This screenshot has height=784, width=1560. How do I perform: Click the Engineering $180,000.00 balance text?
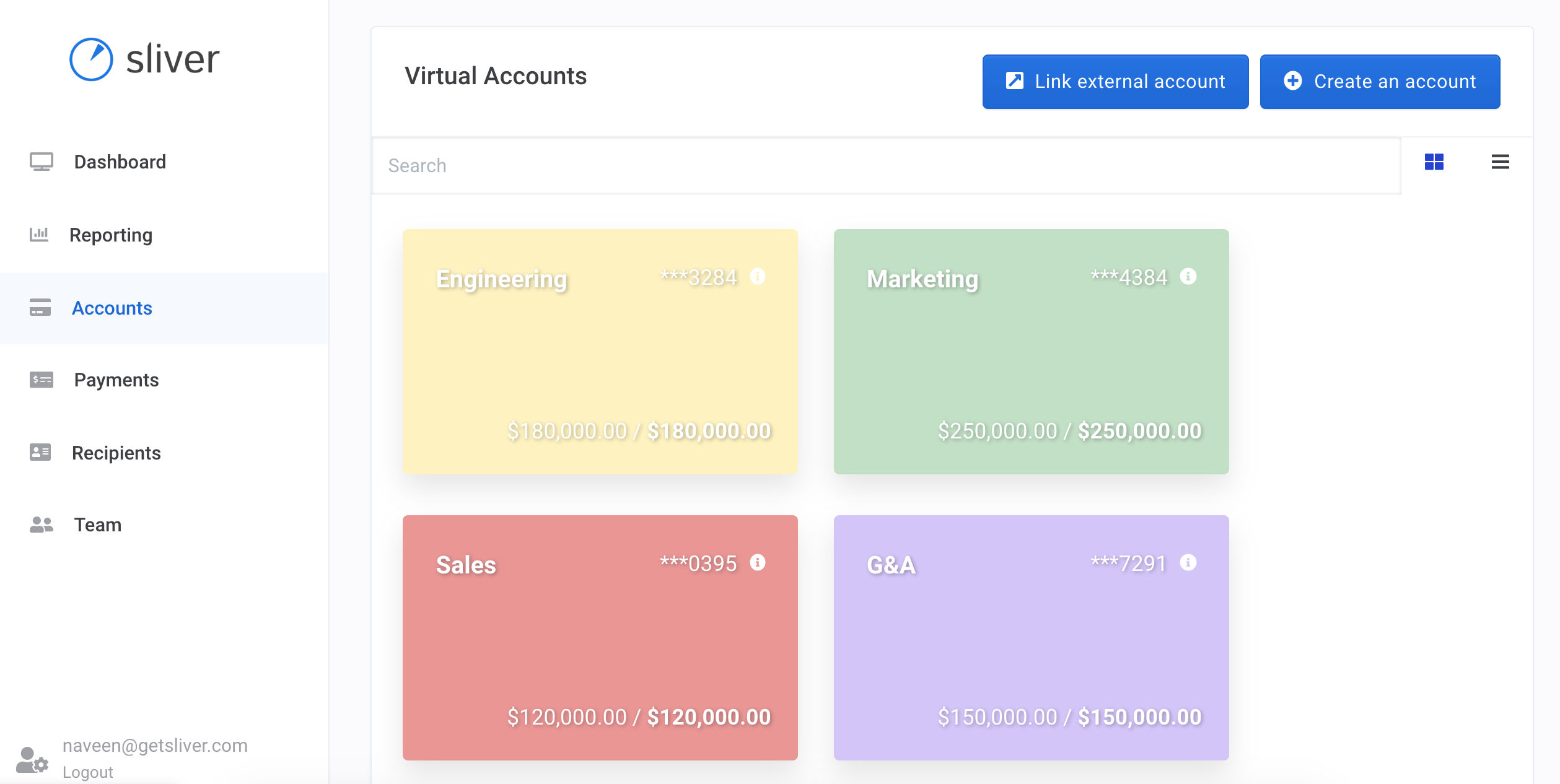coord(639,431)
